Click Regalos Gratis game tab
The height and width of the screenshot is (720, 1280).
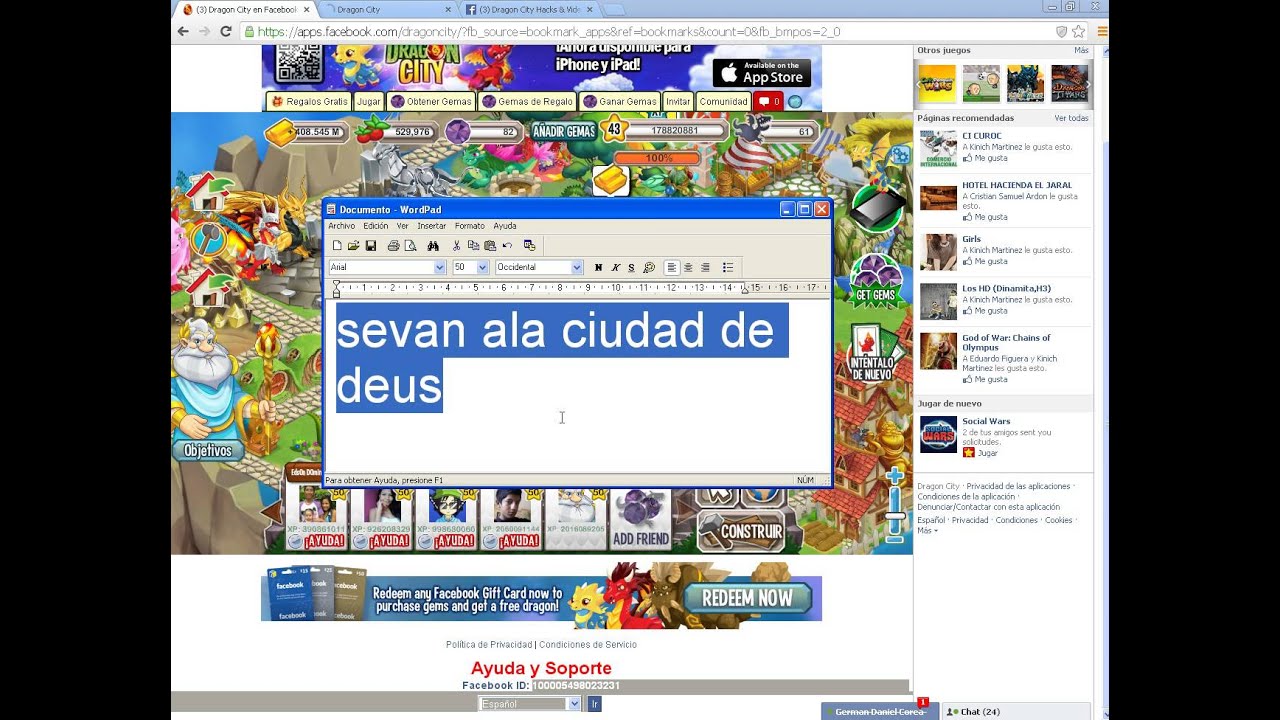309,101
